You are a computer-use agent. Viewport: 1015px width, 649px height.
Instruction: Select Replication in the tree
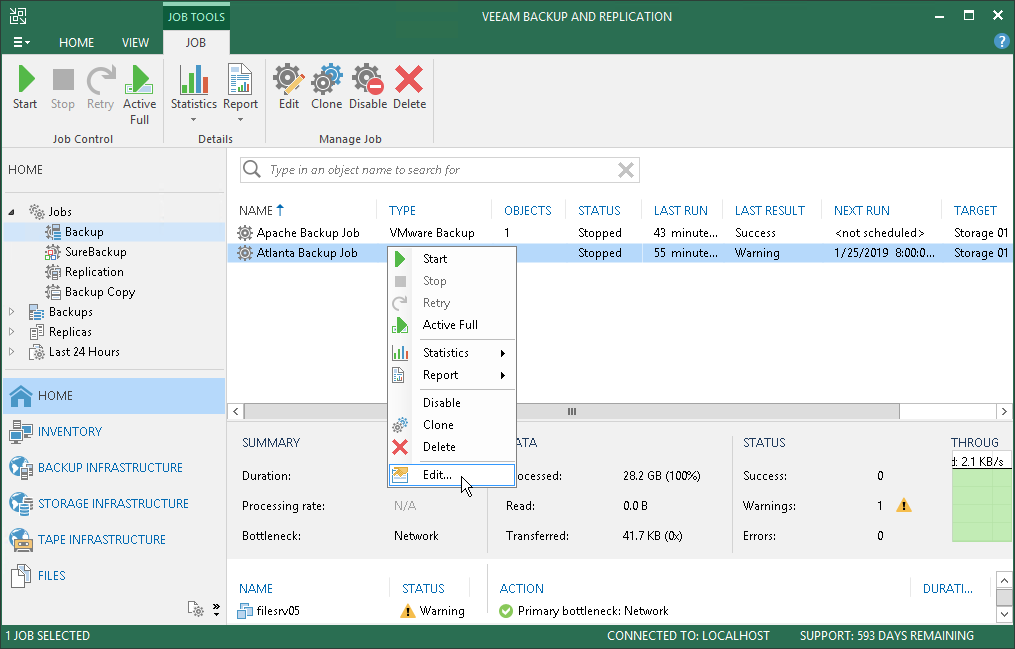coord(94,272)
